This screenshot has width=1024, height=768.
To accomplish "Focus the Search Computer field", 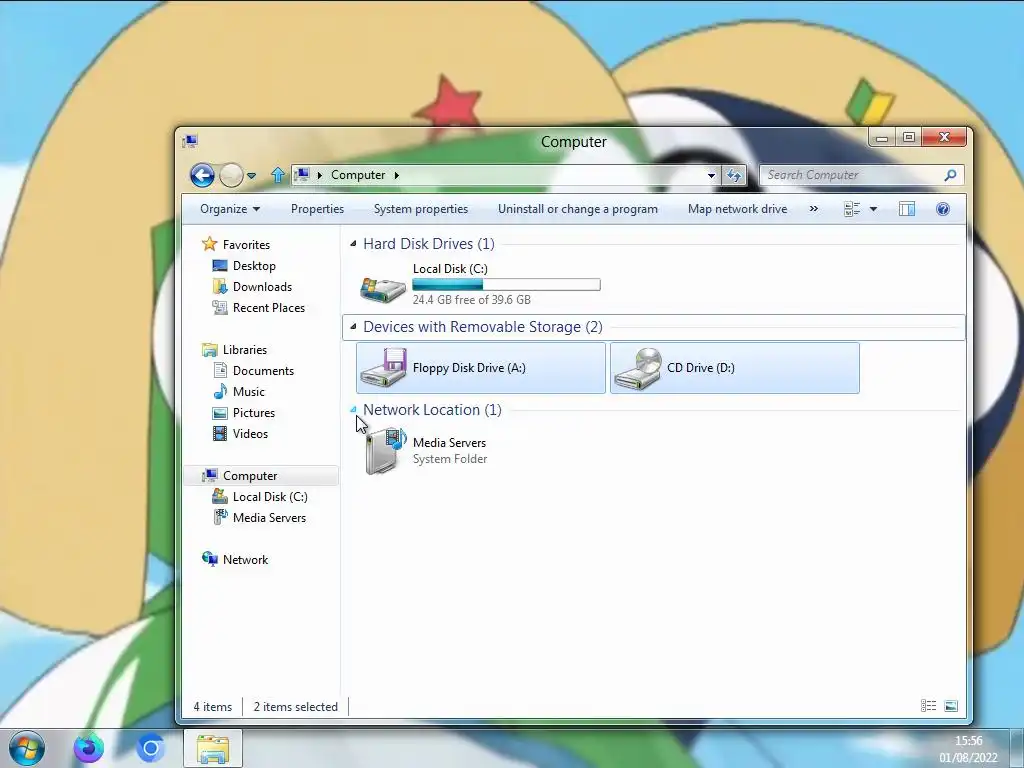I will pyautogui.click(x=852, y=175).
